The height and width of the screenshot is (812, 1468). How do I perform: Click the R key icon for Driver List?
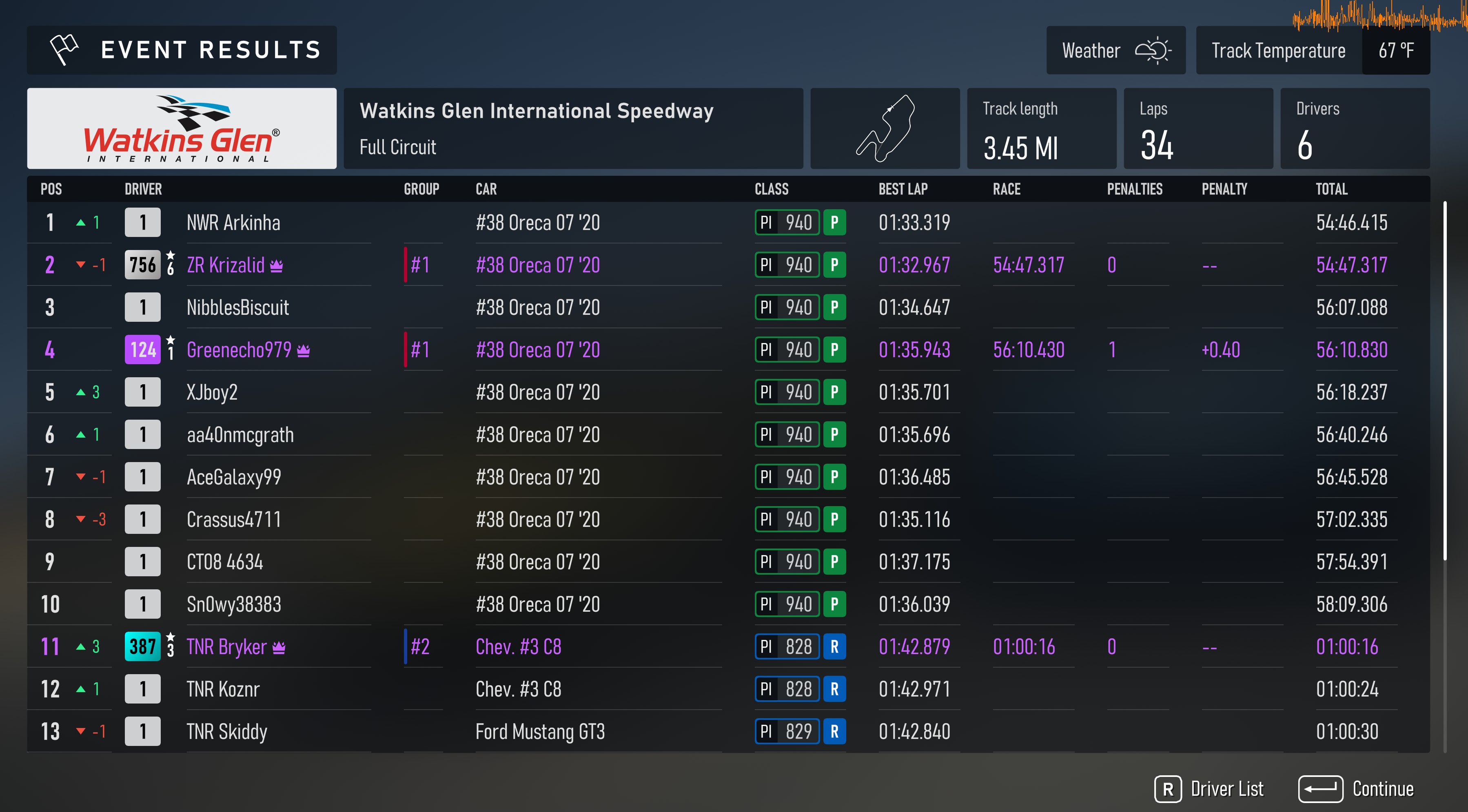1168,789
